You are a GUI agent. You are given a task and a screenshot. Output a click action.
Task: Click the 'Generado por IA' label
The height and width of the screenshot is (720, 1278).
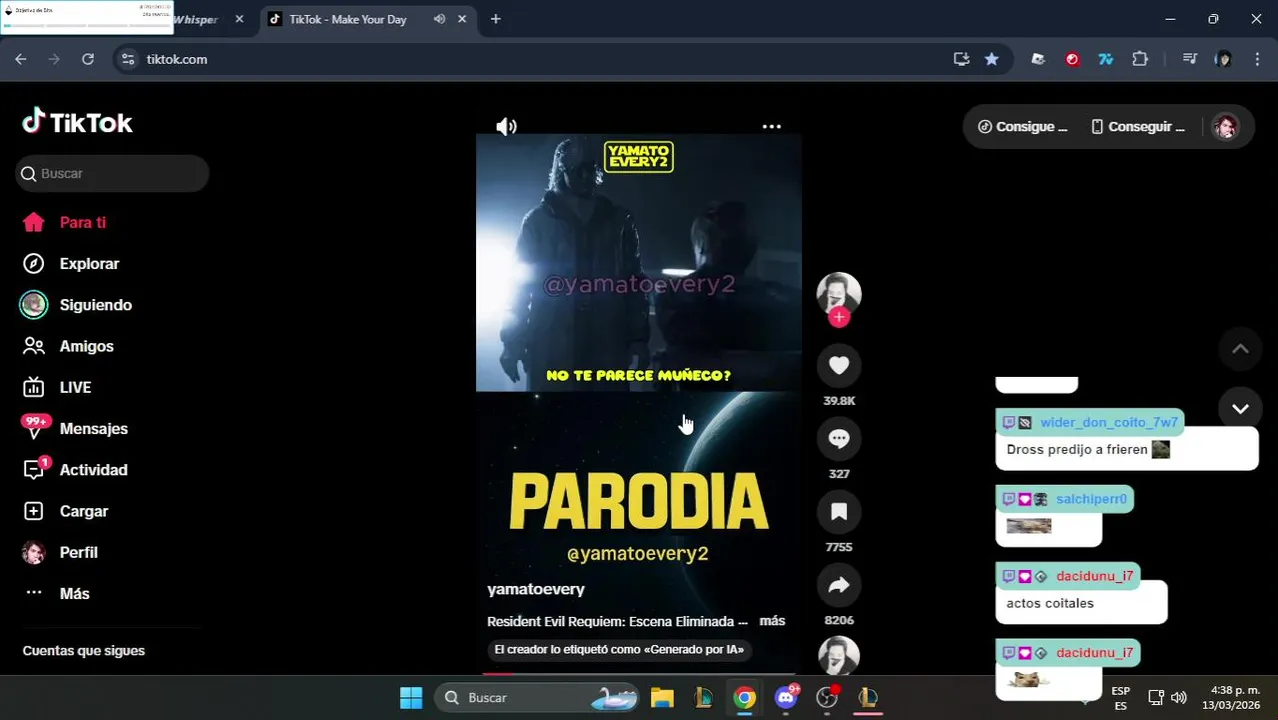point(619,650)
